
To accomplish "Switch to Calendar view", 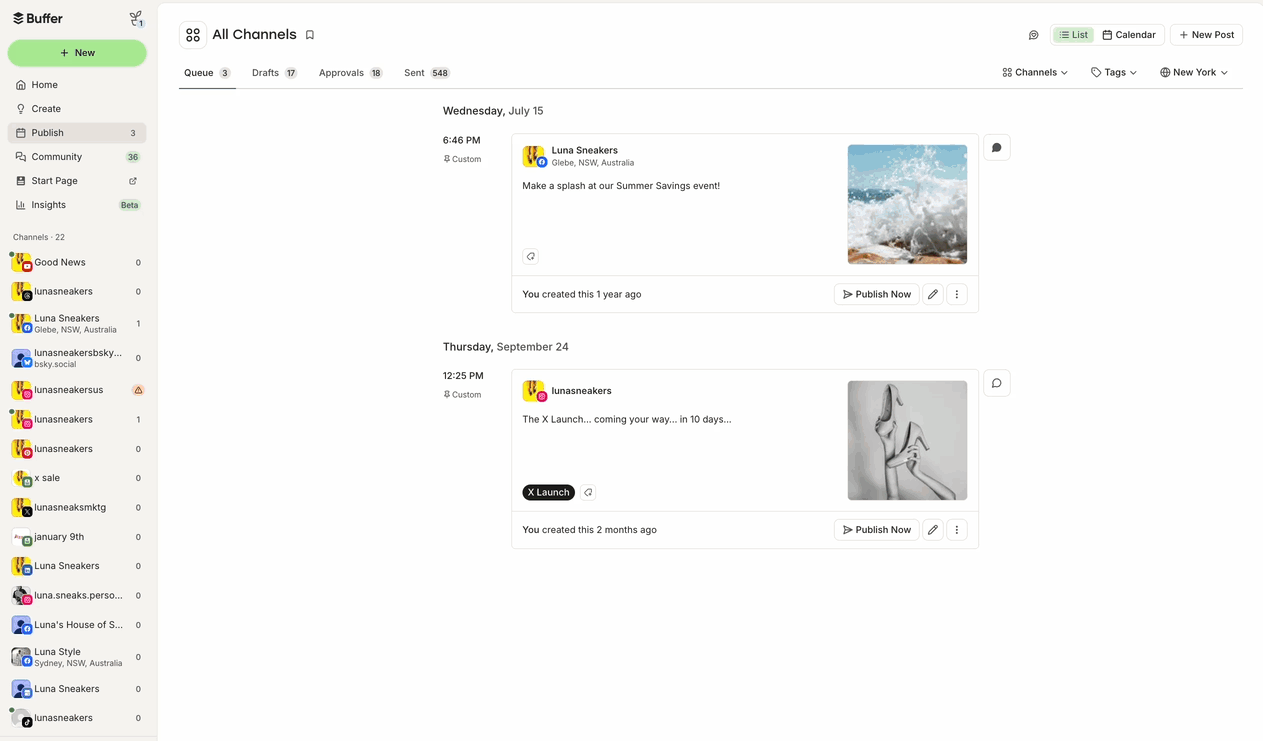I will pos(1129,35).
